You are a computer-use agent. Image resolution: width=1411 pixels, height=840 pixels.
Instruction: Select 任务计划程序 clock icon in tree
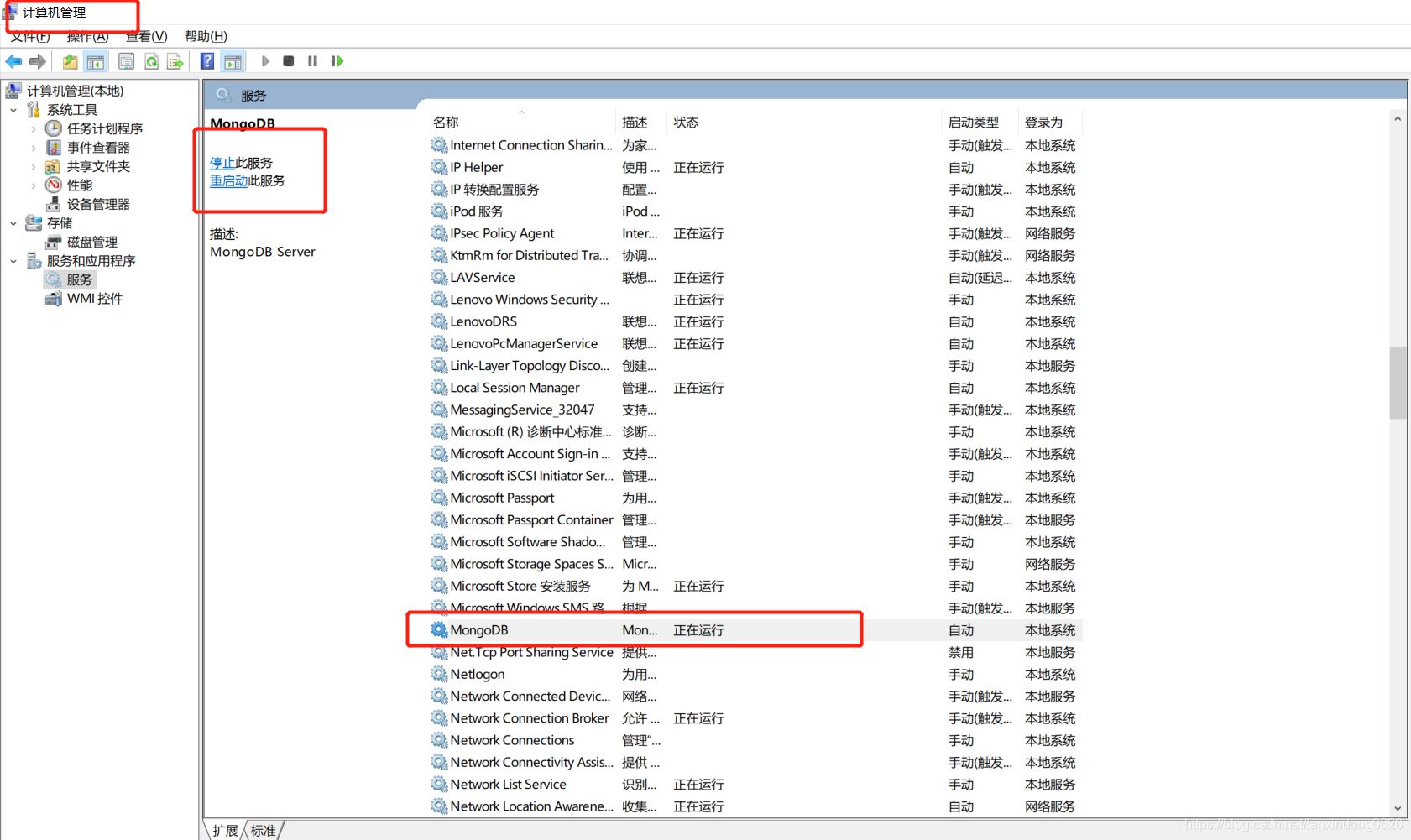(54, 128)
